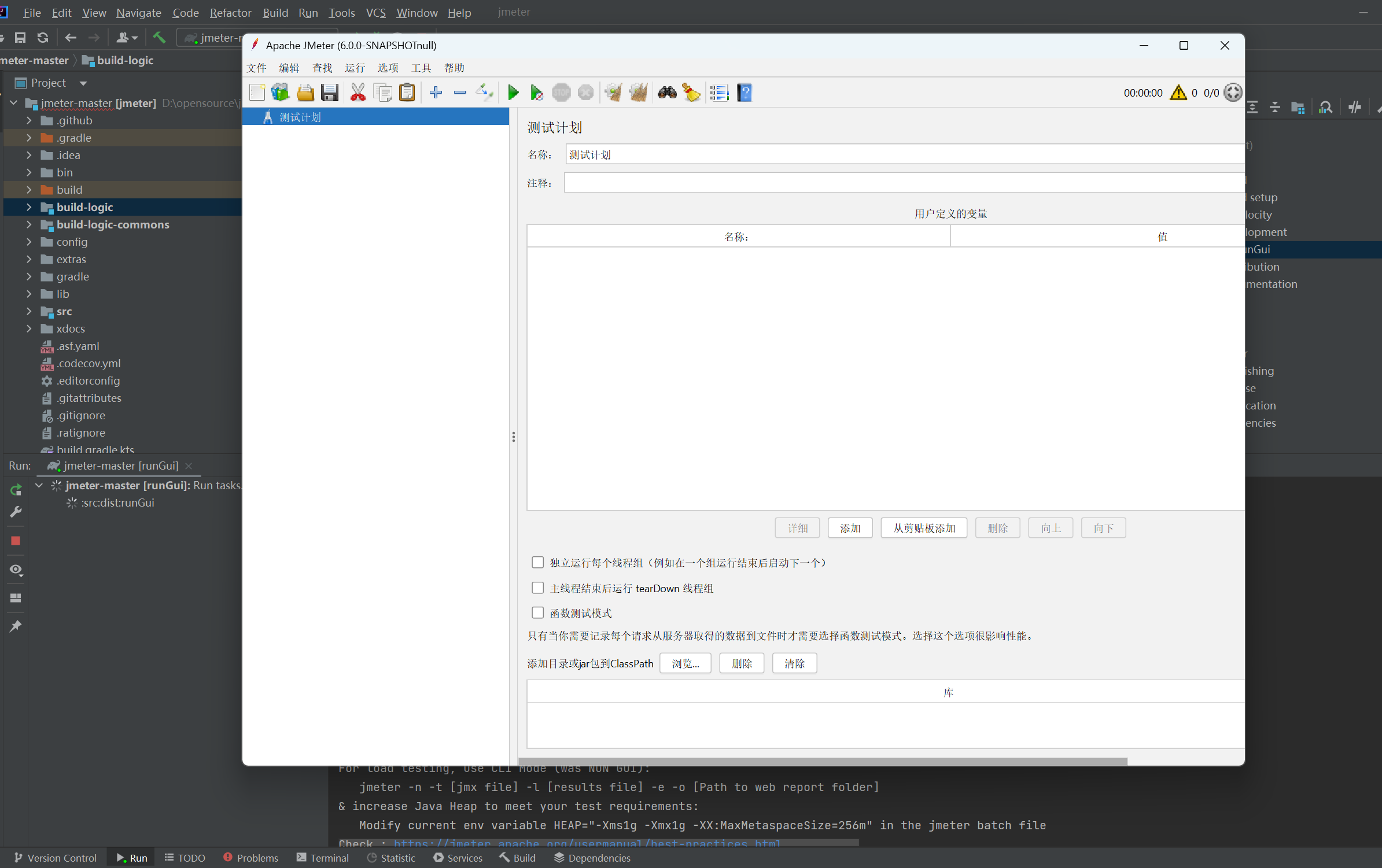The width and height of the screenshot is (1382, 868).
Task: Save the current test plan
Action: click(329, 93)
